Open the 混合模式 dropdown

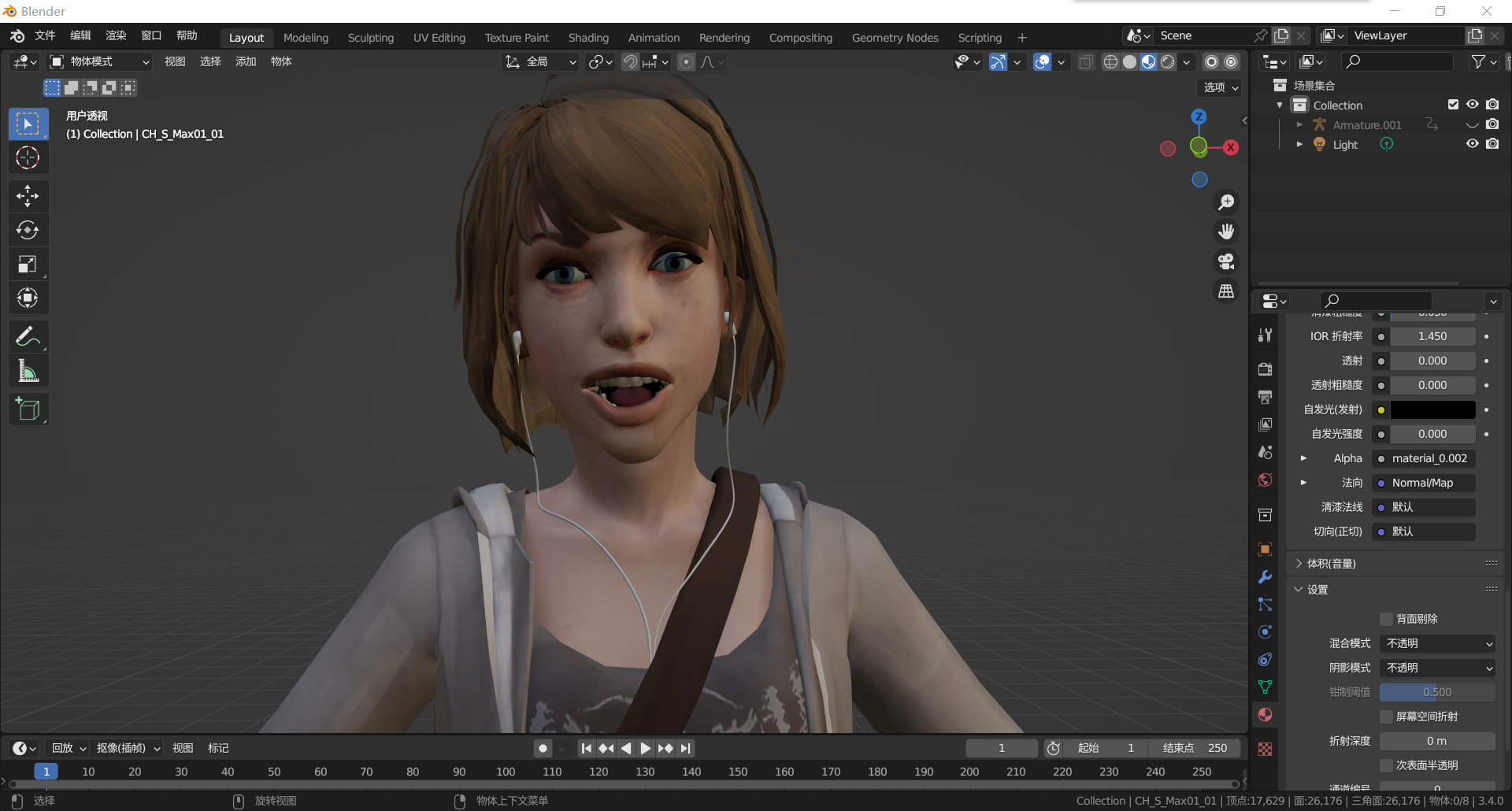[1436, 643]
